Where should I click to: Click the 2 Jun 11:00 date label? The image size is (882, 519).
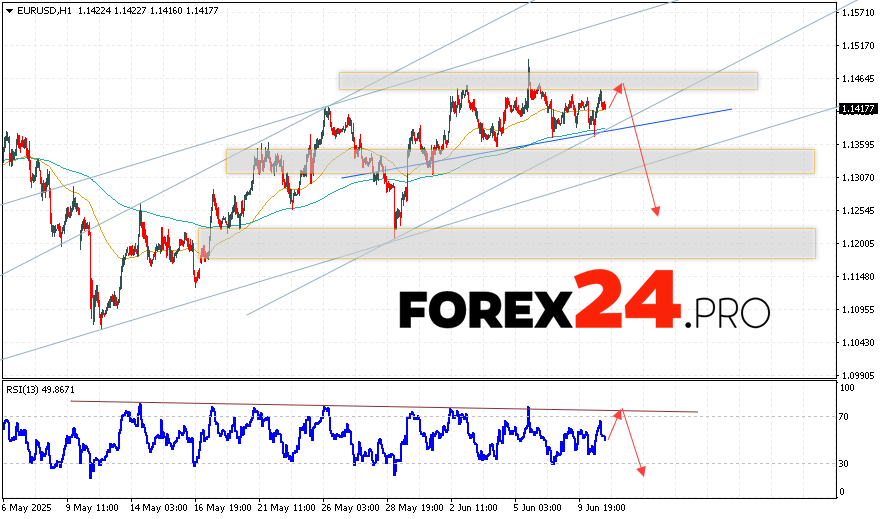(x=468, y=507)
